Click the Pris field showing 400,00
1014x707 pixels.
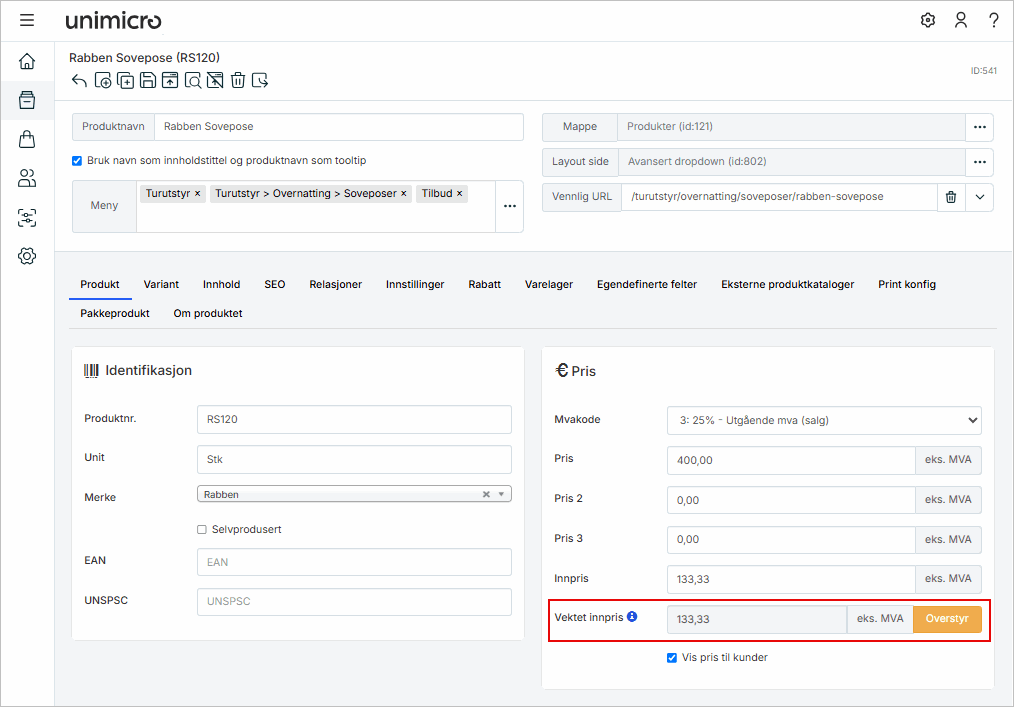coord(791,461)
